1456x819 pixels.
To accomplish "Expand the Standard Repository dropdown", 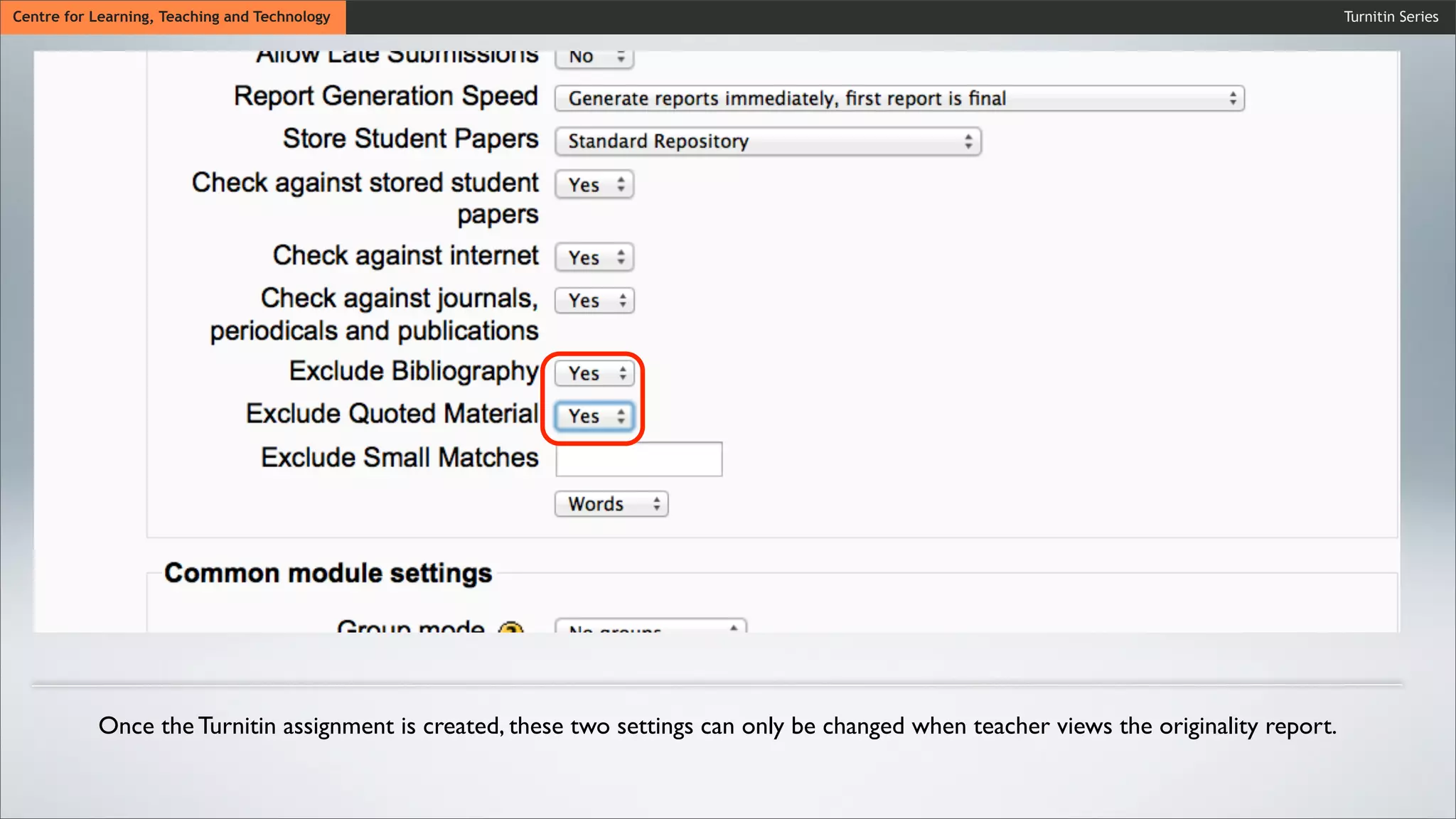I will pos(767,141).
